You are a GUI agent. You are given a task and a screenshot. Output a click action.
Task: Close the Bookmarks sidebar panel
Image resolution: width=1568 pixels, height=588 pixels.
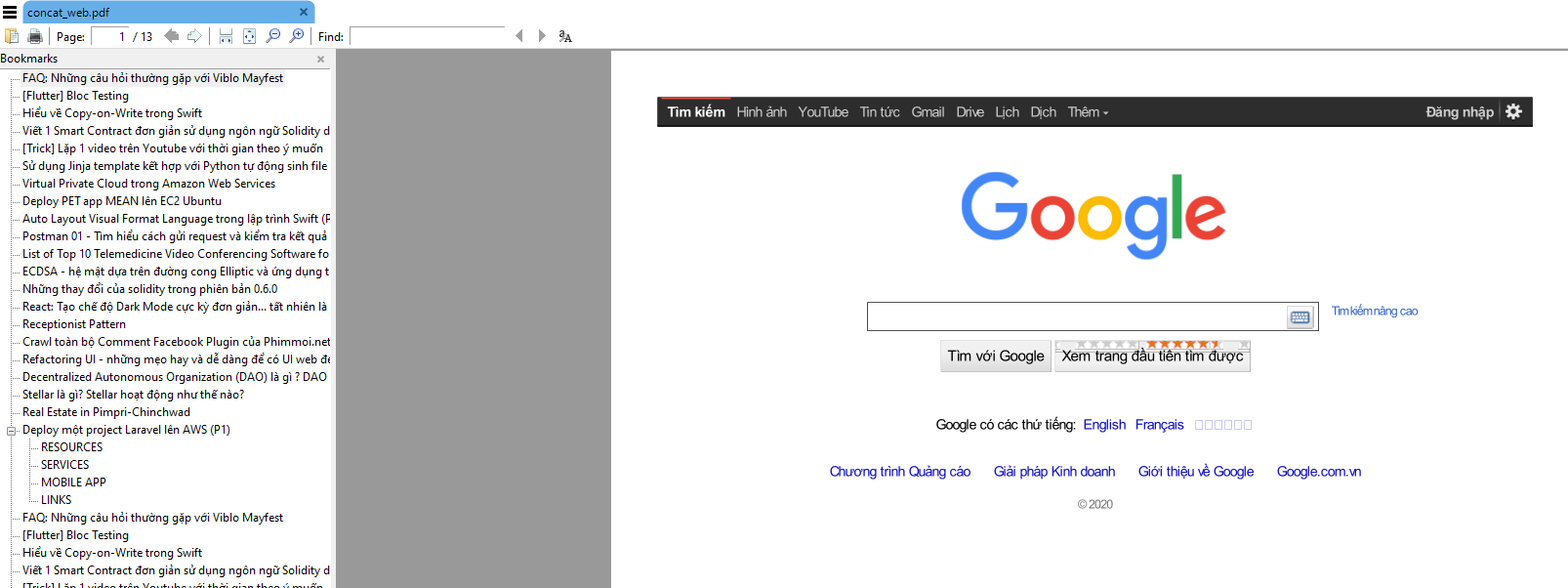pos(320,60)
